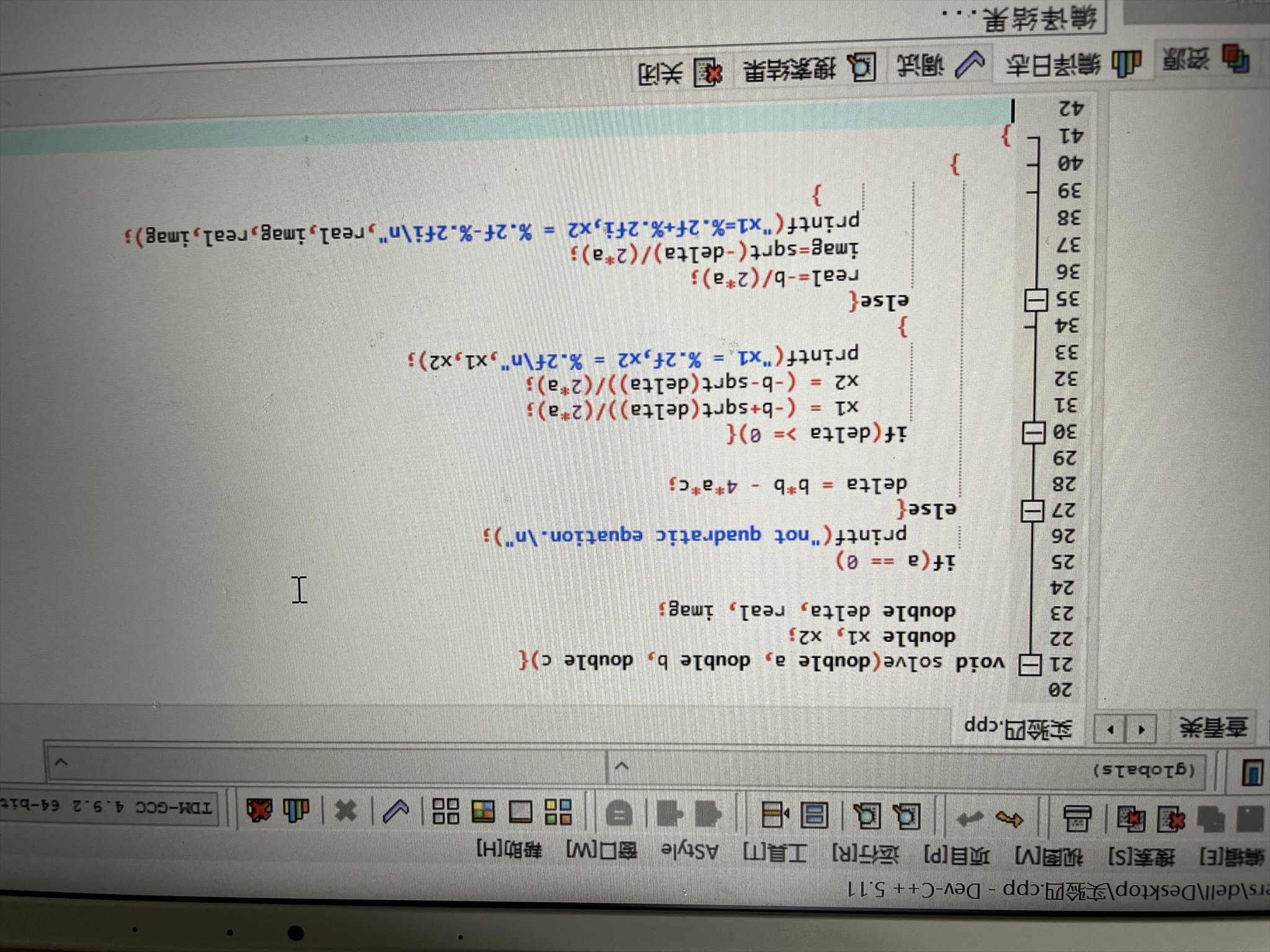Click the Run program window icon
Viewport: 1270px width, 952px height.
point(520,811)
